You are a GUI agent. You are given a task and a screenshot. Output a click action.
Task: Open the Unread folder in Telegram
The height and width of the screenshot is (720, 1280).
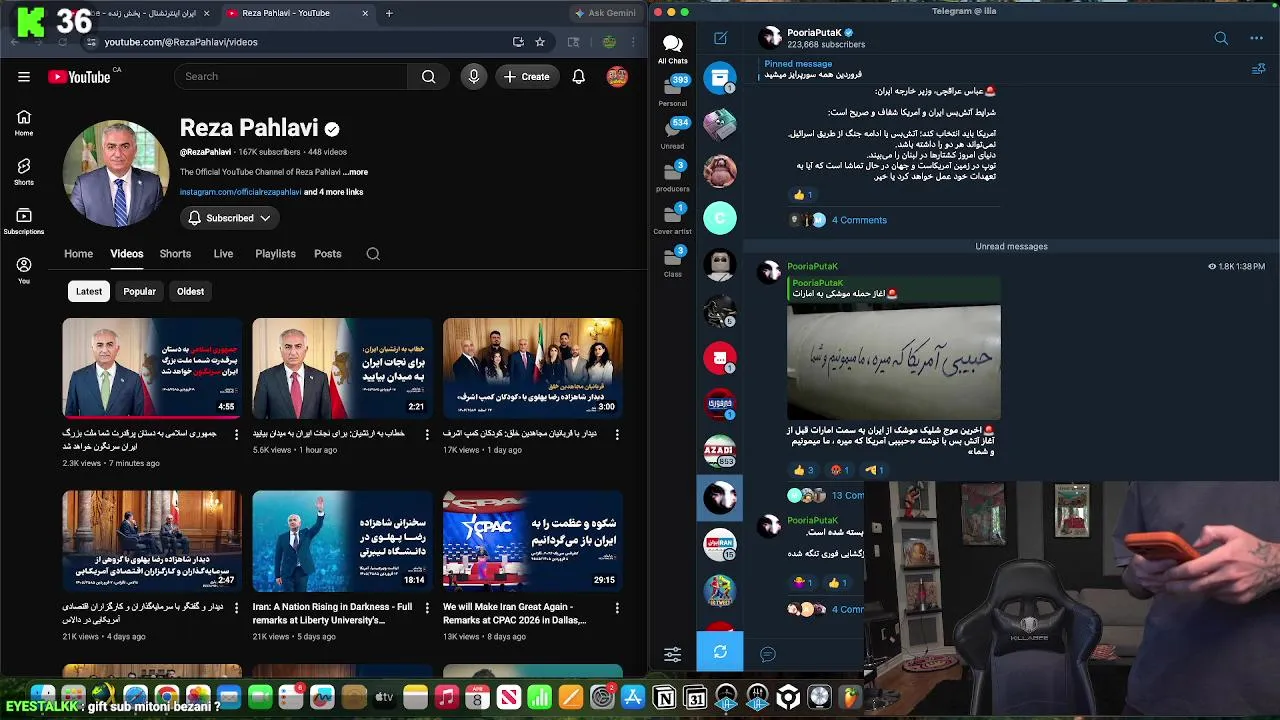coord(673,133)
